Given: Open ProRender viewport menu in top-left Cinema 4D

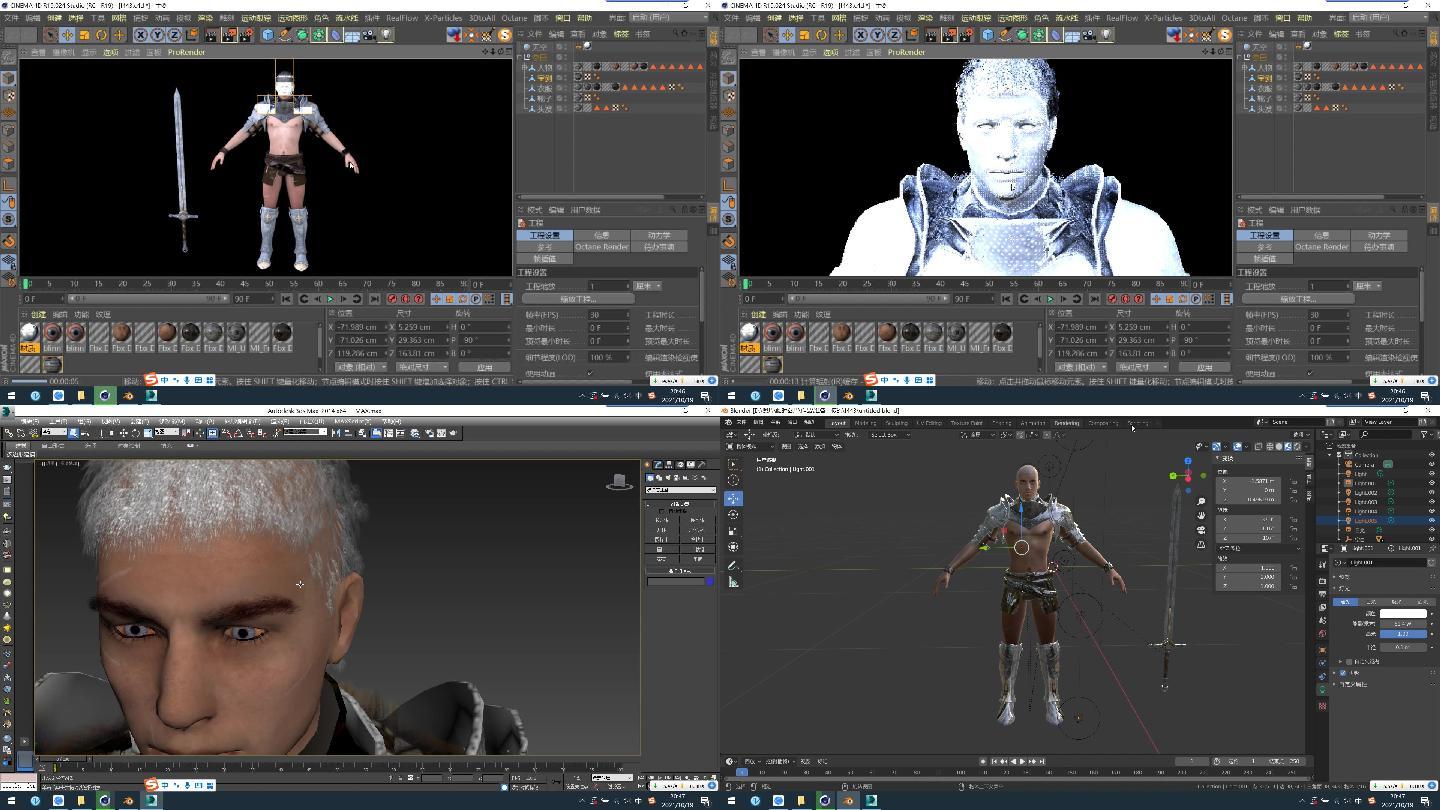Looking at the screenshot, I should pos(186,52).
